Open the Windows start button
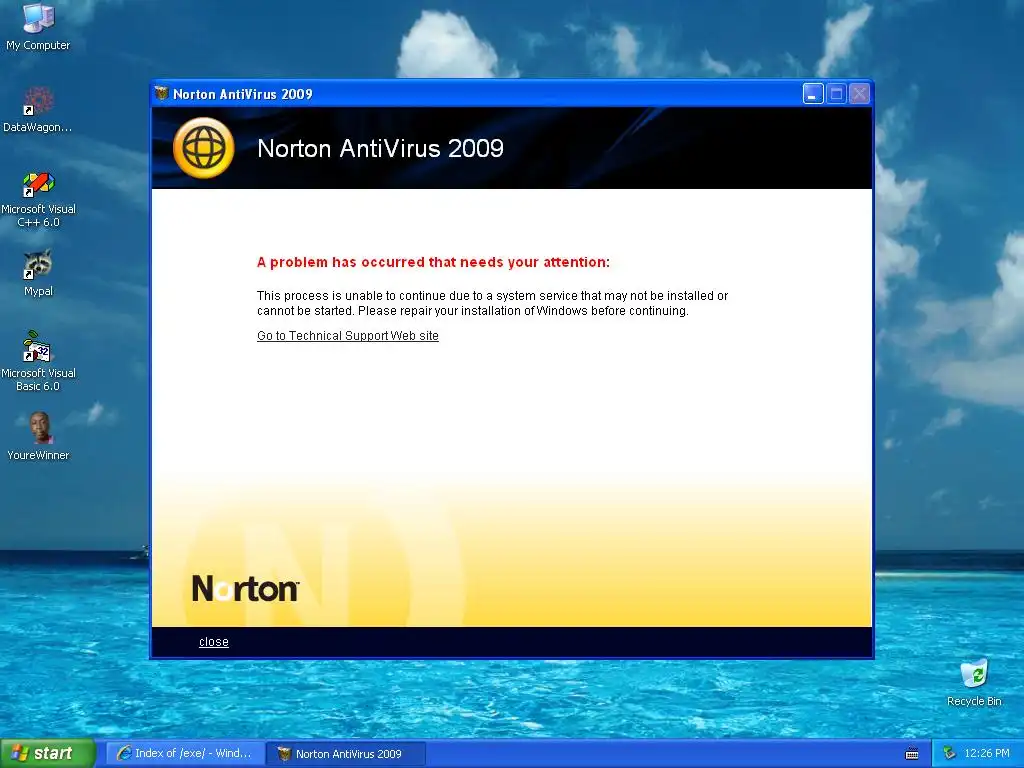Screen dimensions: 1024x768 47,753
